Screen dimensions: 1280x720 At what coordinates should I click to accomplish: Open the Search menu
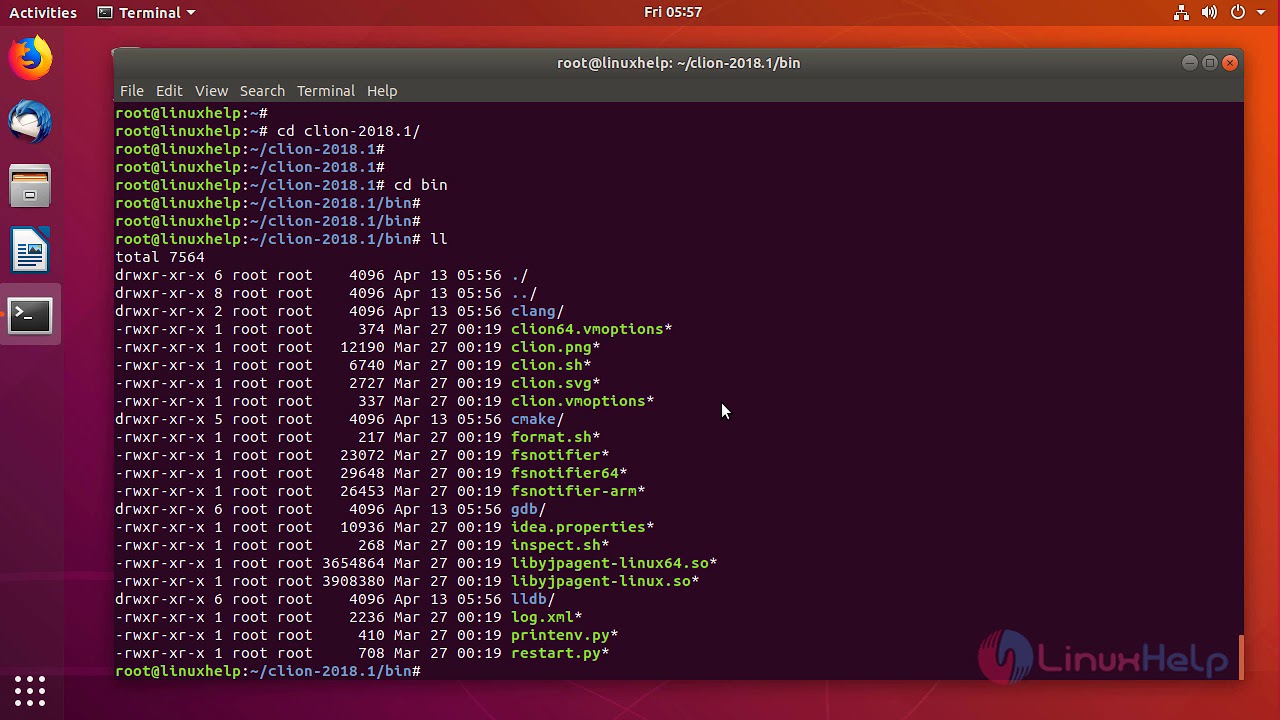[x=262, y=91]
